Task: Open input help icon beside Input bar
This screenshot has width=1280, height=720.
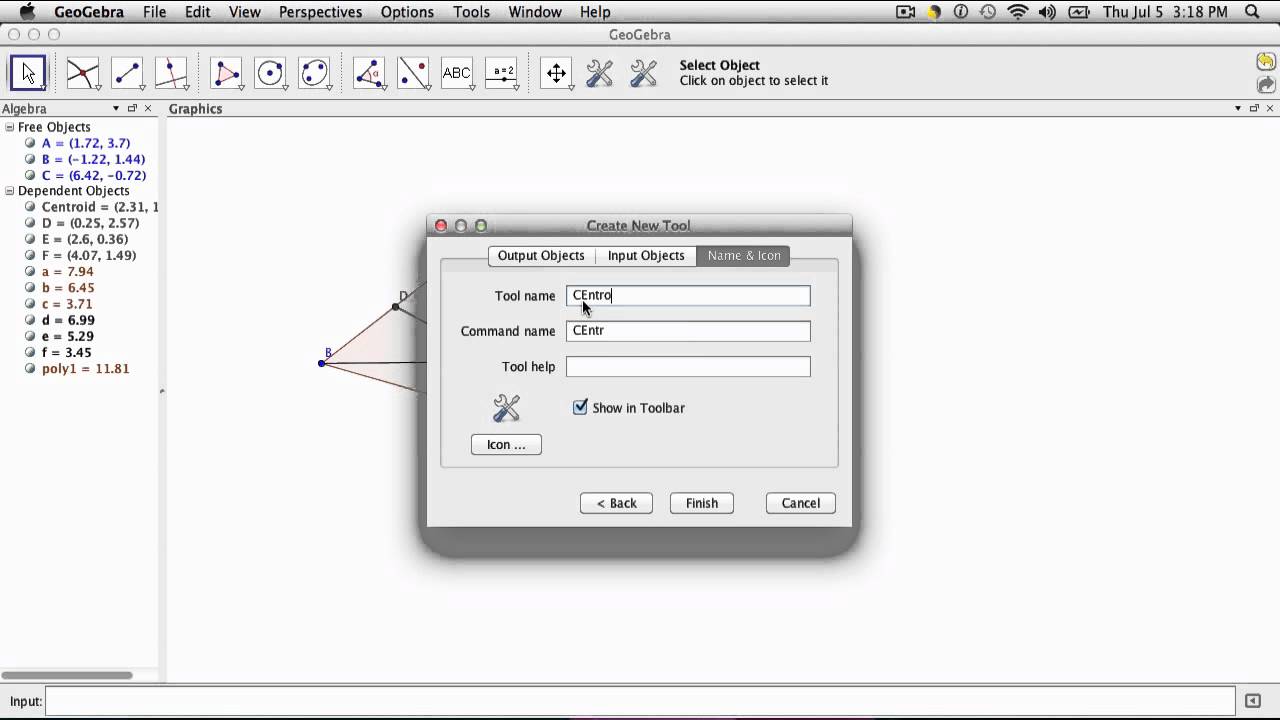Action: point(1254,701)
